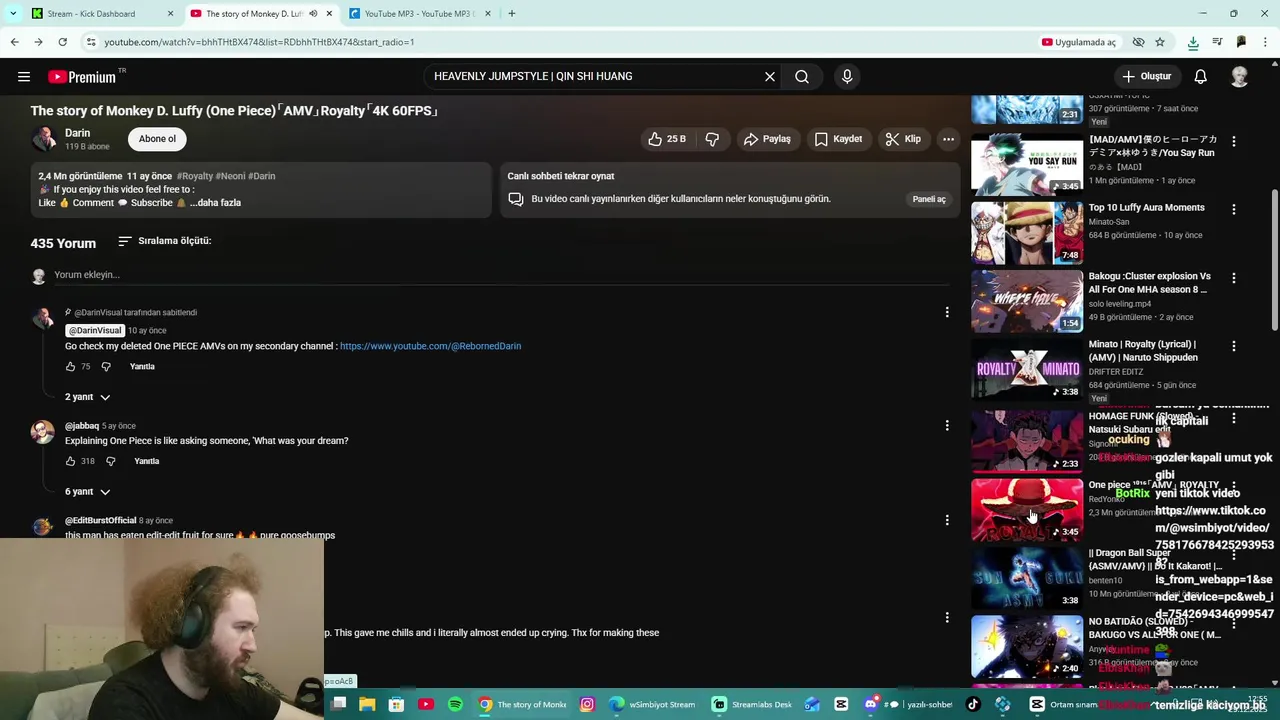
Task: Expand 2 yanıt replies
Action: 88,397
